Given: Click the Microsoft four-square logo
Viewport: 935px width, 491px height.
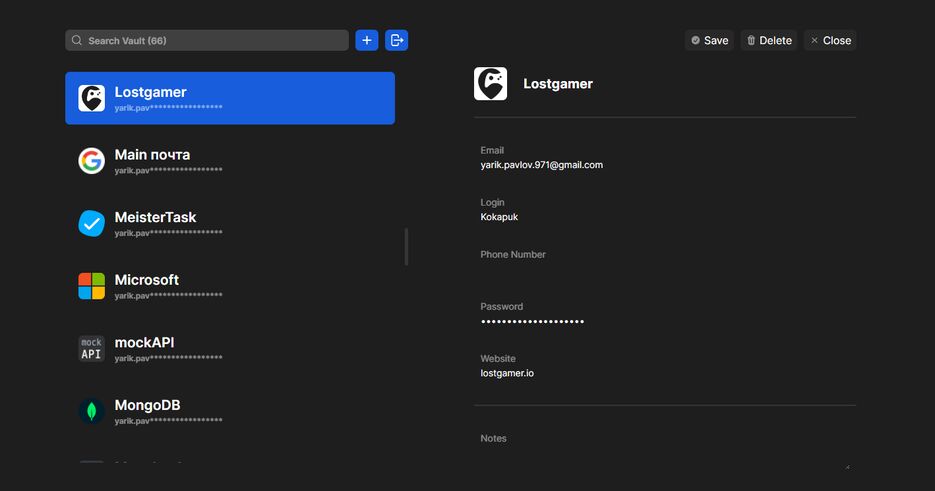Looking at the screenshot, I should click(x=91, y=286).
